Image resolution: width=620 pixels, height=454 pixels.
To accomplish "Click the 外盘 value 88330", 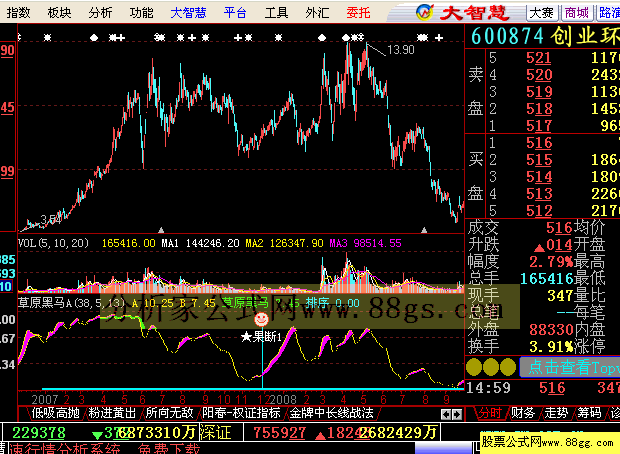I will click(x=551, y=330).
